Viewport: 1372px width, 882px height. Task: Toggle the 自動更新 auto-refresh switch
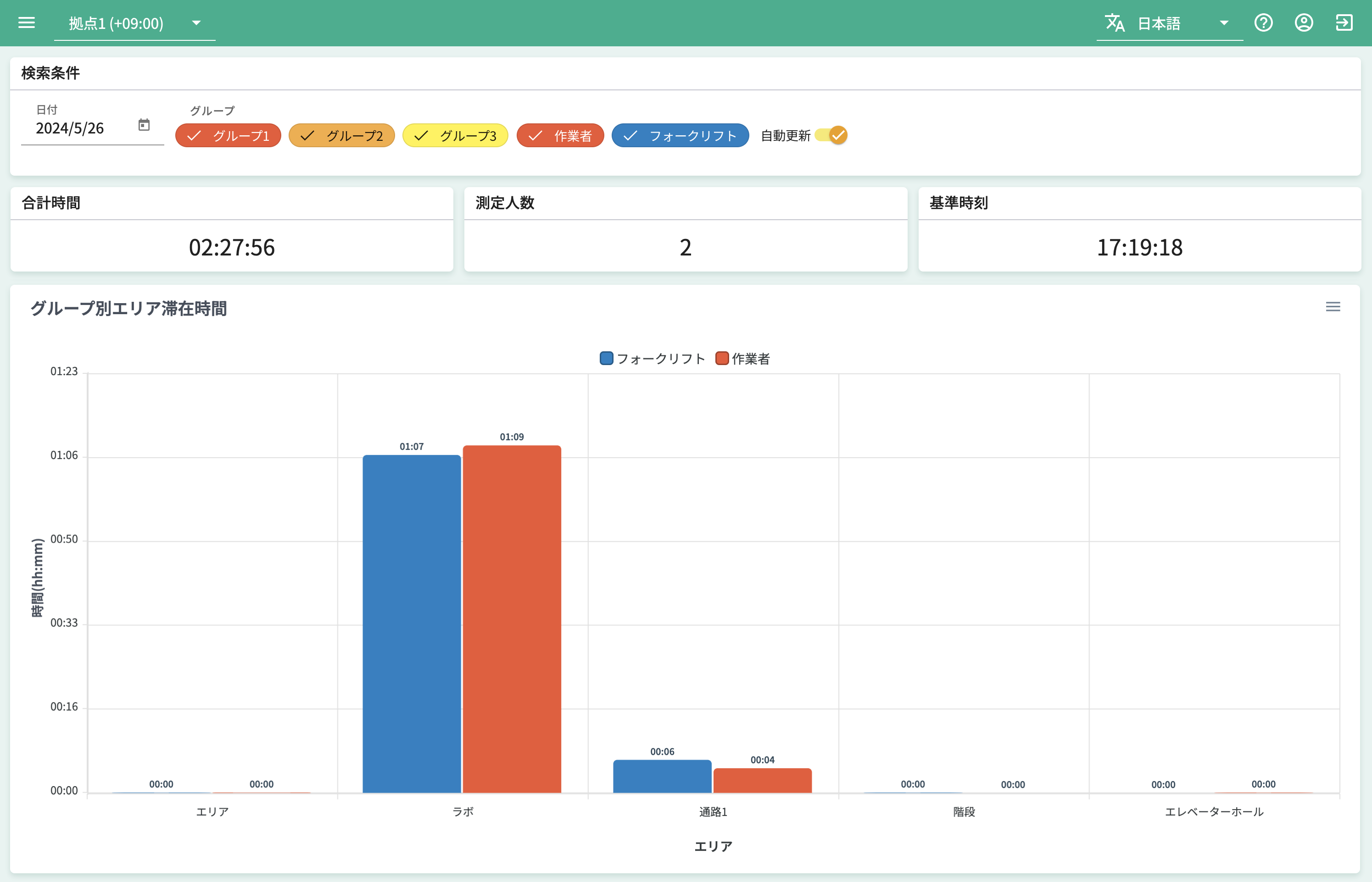click(x=832, y=135)
